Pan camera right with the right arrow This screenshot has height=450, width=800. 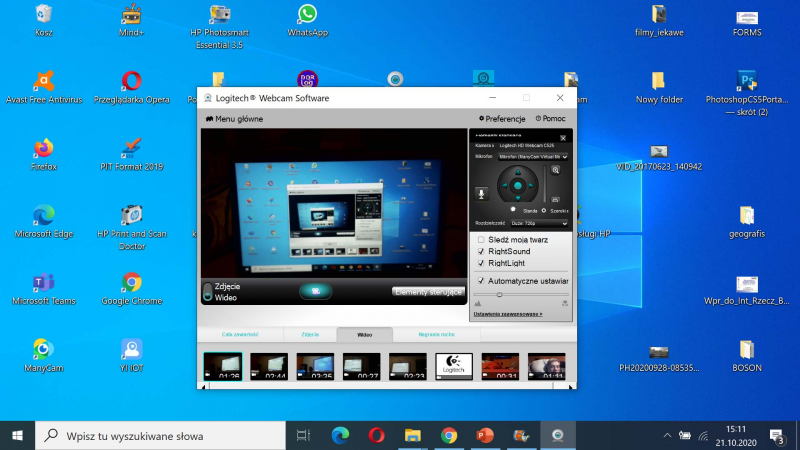pyautogui.click(x=531, y=185)
